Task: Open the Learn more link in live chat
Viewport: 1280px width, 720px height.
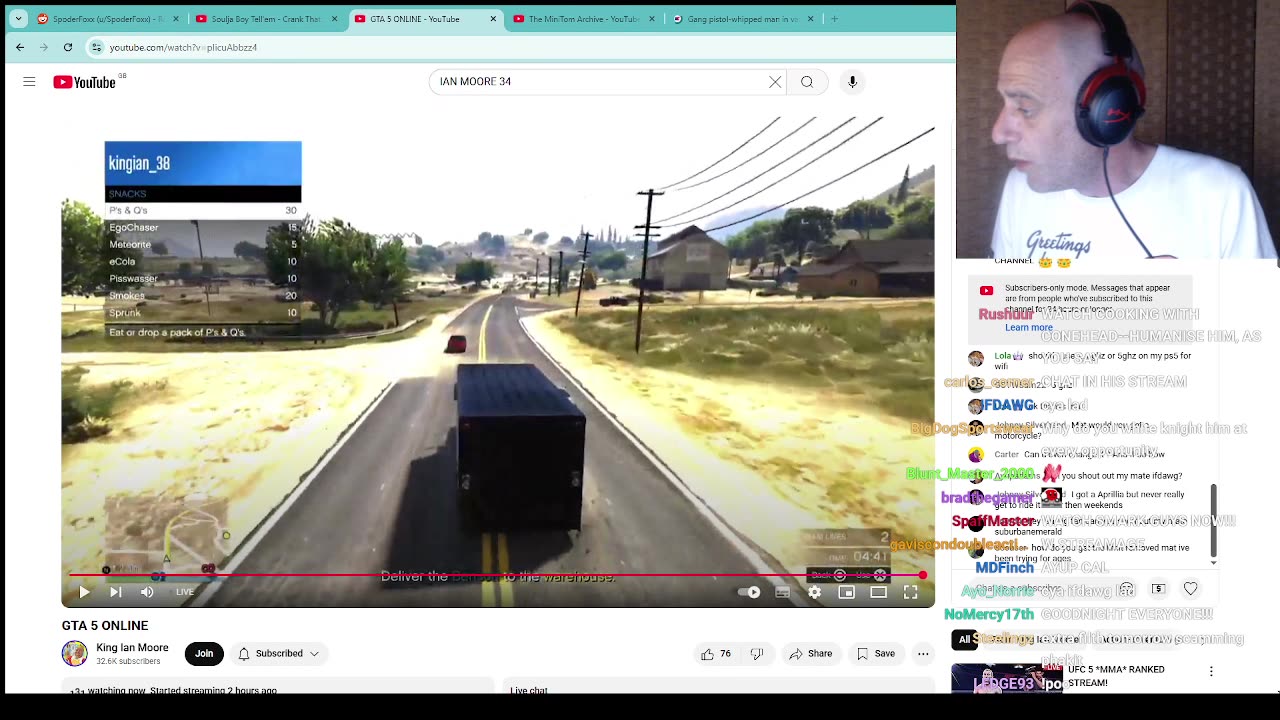Action: 1029,327
